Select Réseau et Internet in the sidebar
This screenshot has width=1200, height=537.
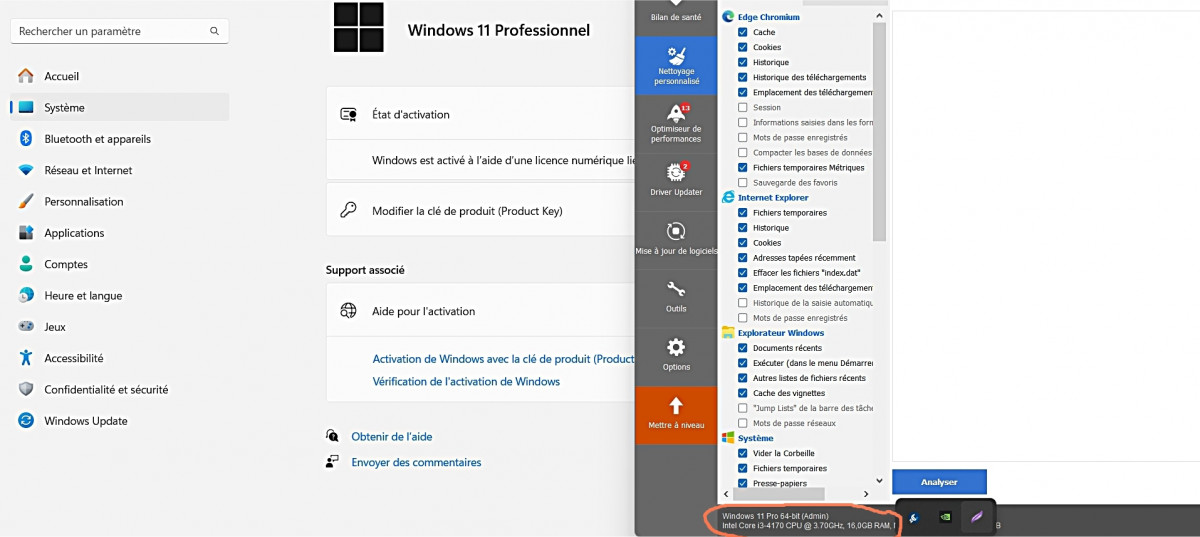pyautogui.click(x=88, y=170)
